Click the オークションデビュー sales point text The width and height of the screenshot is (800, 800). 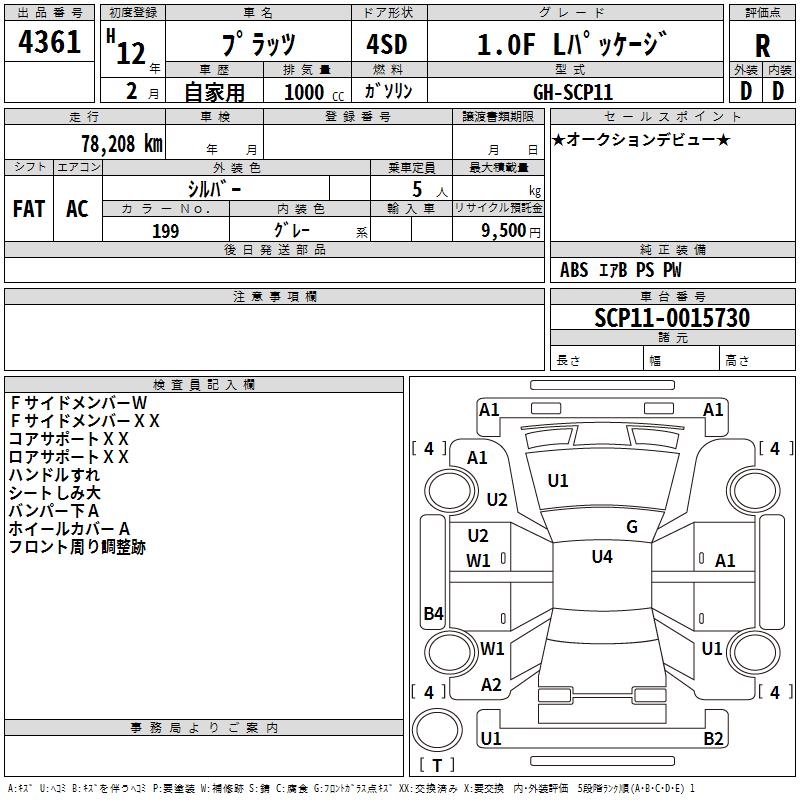click(x=641, y=140)
